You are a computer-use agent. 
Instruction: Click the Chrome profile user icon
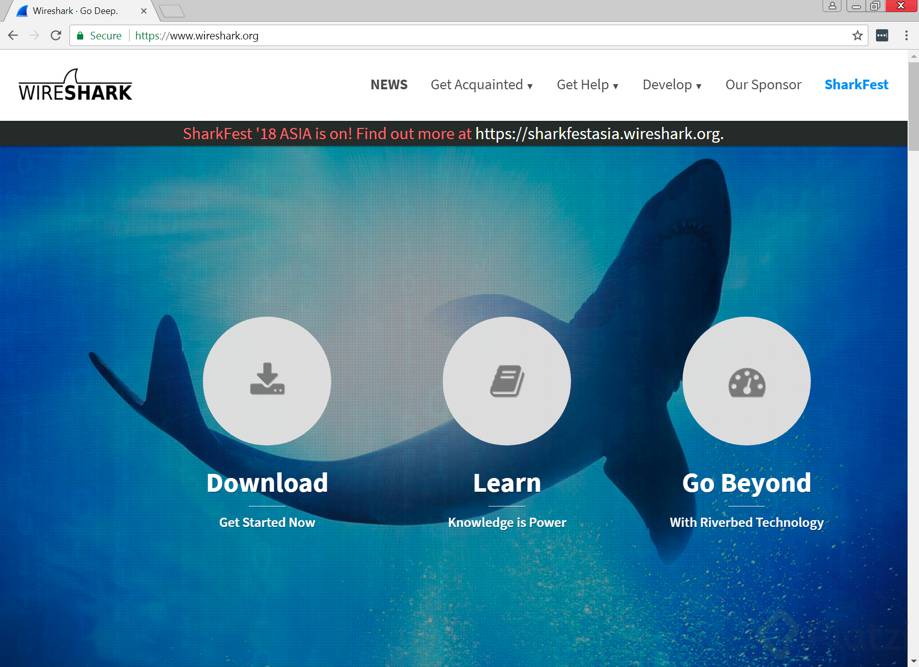832,6
